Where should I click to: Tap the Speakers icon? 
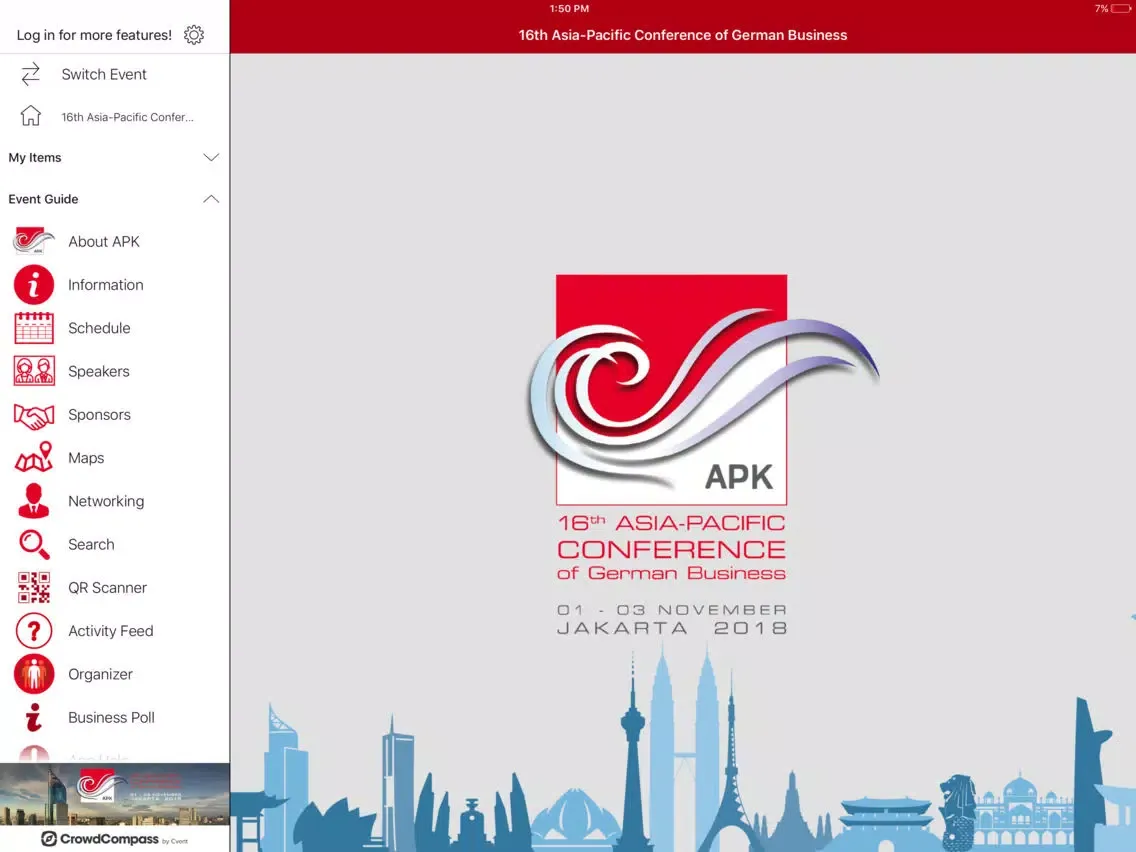33,371
